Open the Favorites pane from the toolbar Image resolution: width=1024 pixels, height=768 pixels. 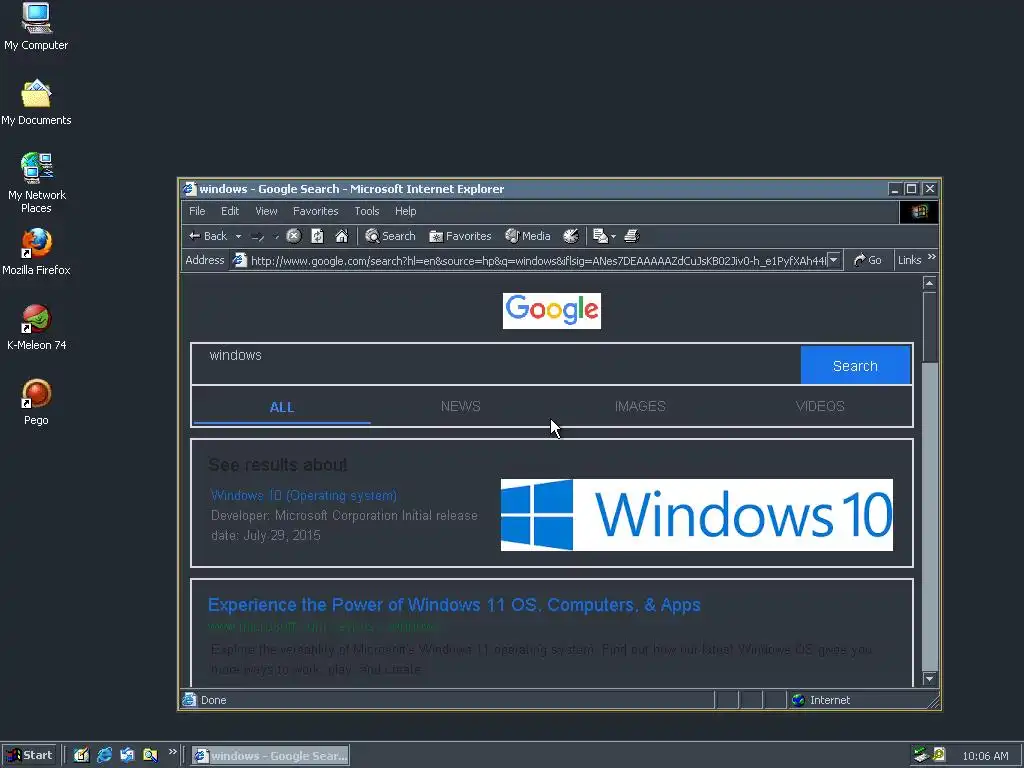[460, 236]
